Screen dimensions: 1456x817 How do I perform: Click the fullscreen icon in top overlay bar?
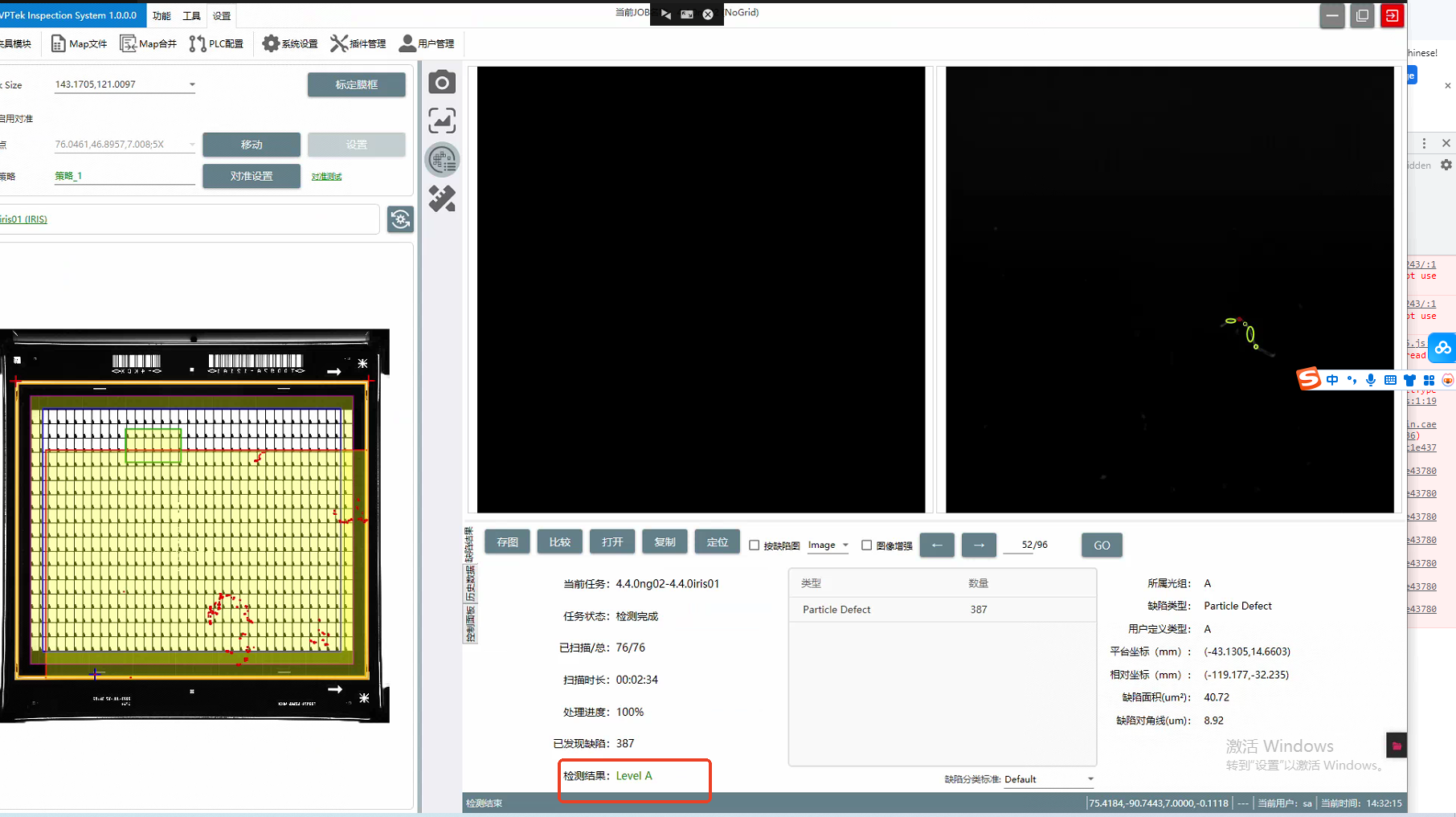point(687,14)
